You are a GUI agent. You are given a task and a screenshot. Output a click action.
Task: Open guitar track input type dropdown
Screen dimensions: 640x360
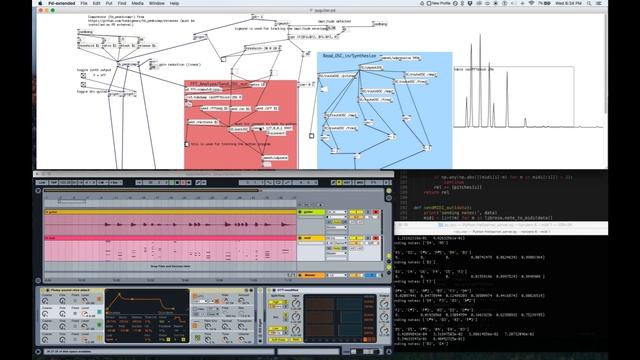click(337, 212)
